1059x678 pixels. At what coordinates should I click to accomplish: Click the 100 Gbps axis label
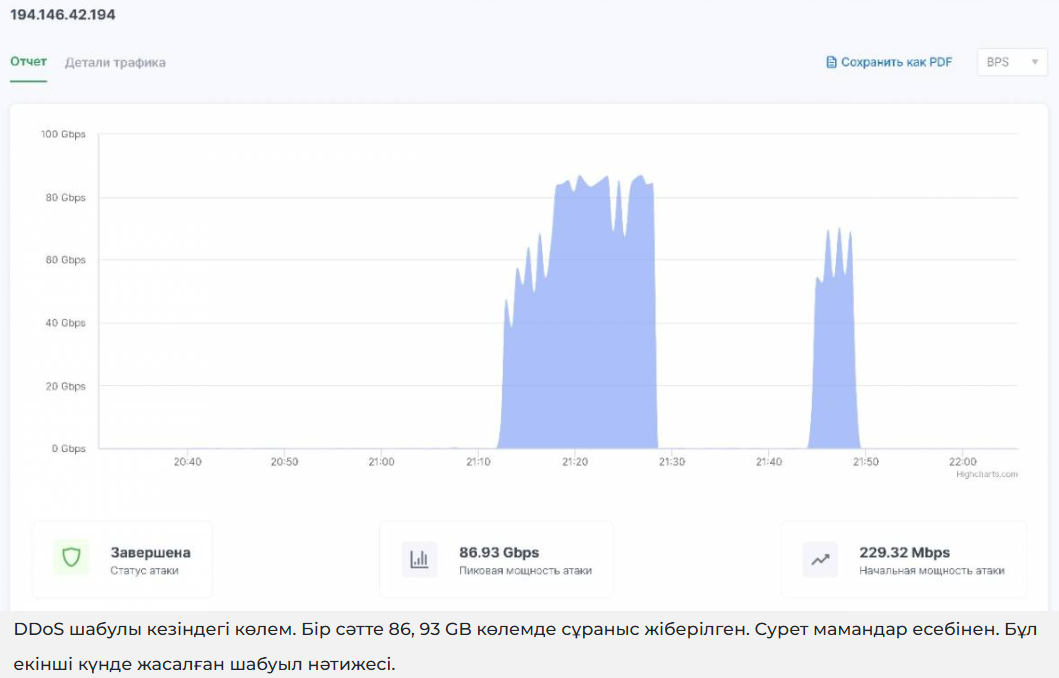[62, 134]
